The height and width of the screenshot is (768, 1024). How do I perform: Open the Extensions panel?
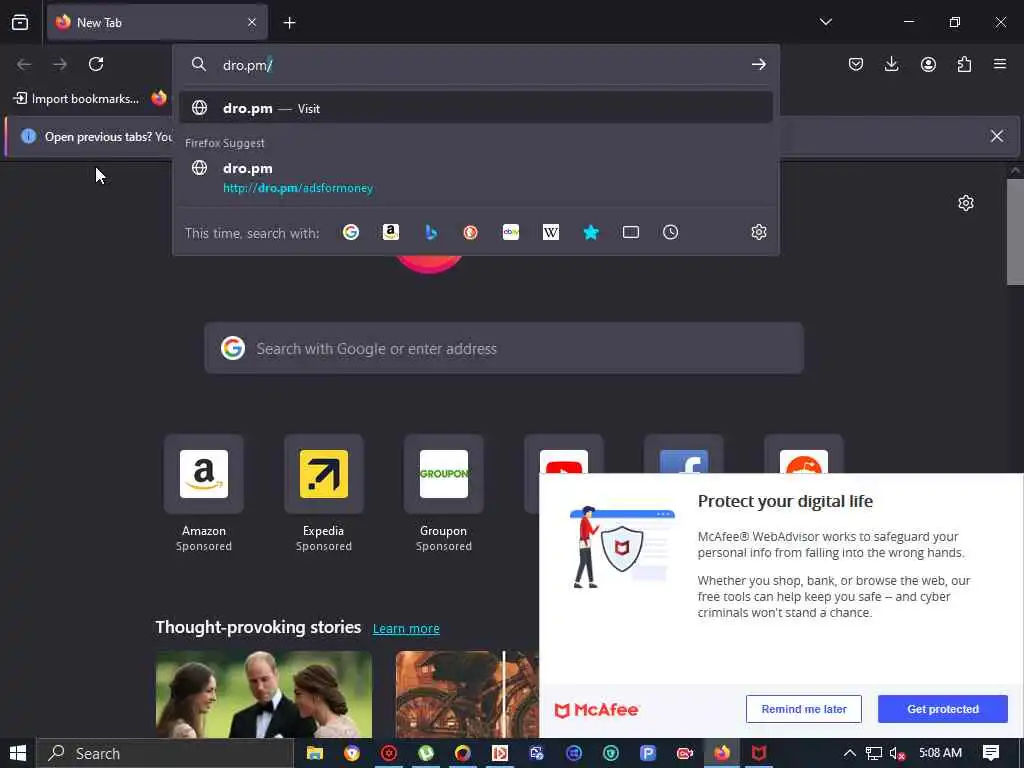pyautogui.click(x=964, y=64)
